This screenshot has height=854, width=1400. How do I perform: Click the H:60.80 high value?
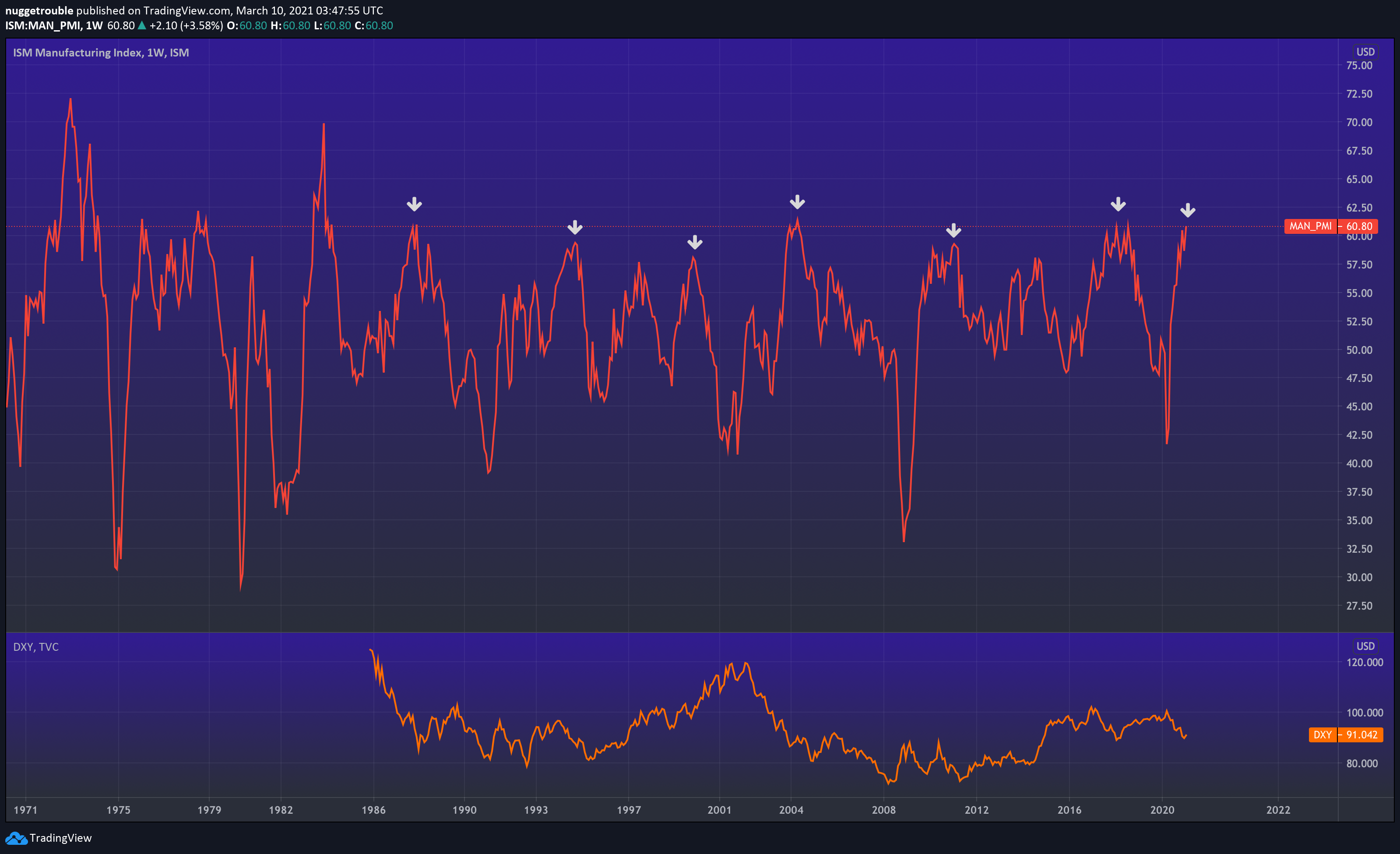290,25
